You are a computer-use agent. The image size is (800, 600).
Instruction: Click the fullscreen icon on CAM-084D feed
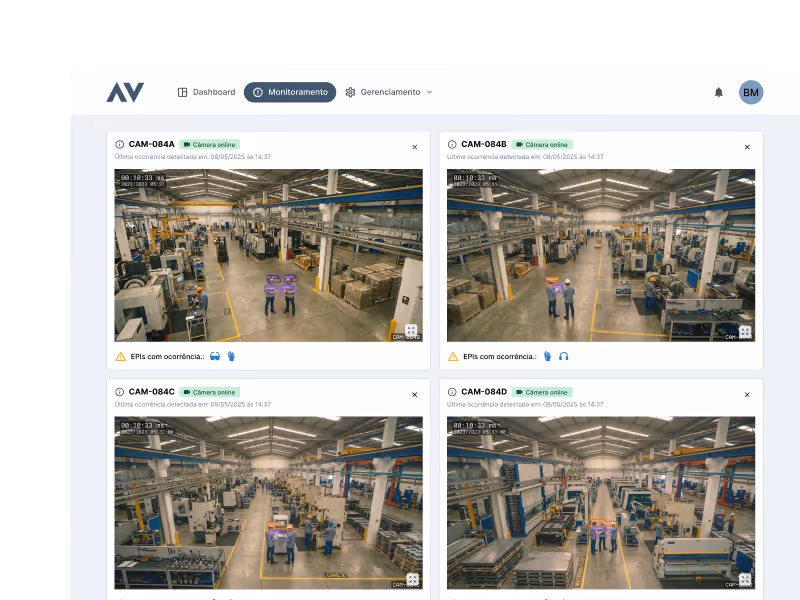coord(744,578)
